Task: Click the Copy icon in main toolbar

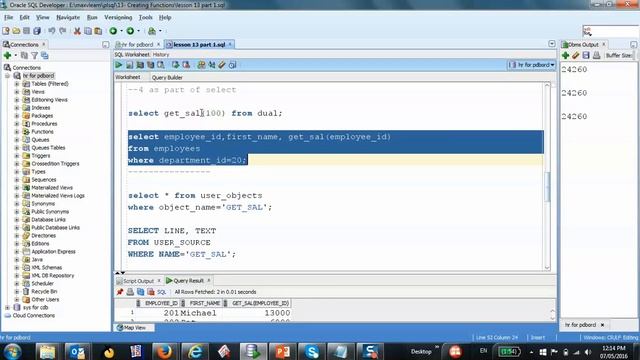Action: 88,31
